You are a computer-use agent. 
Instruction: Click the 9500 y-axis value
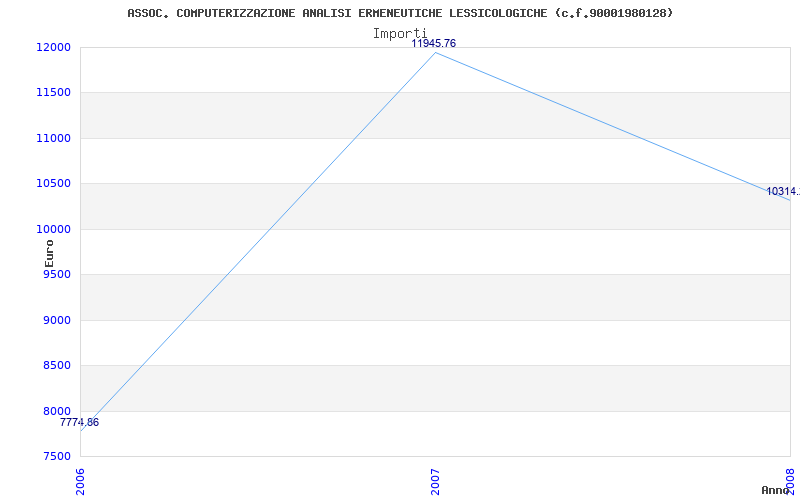pyautogui.click(x=56, y=274)
